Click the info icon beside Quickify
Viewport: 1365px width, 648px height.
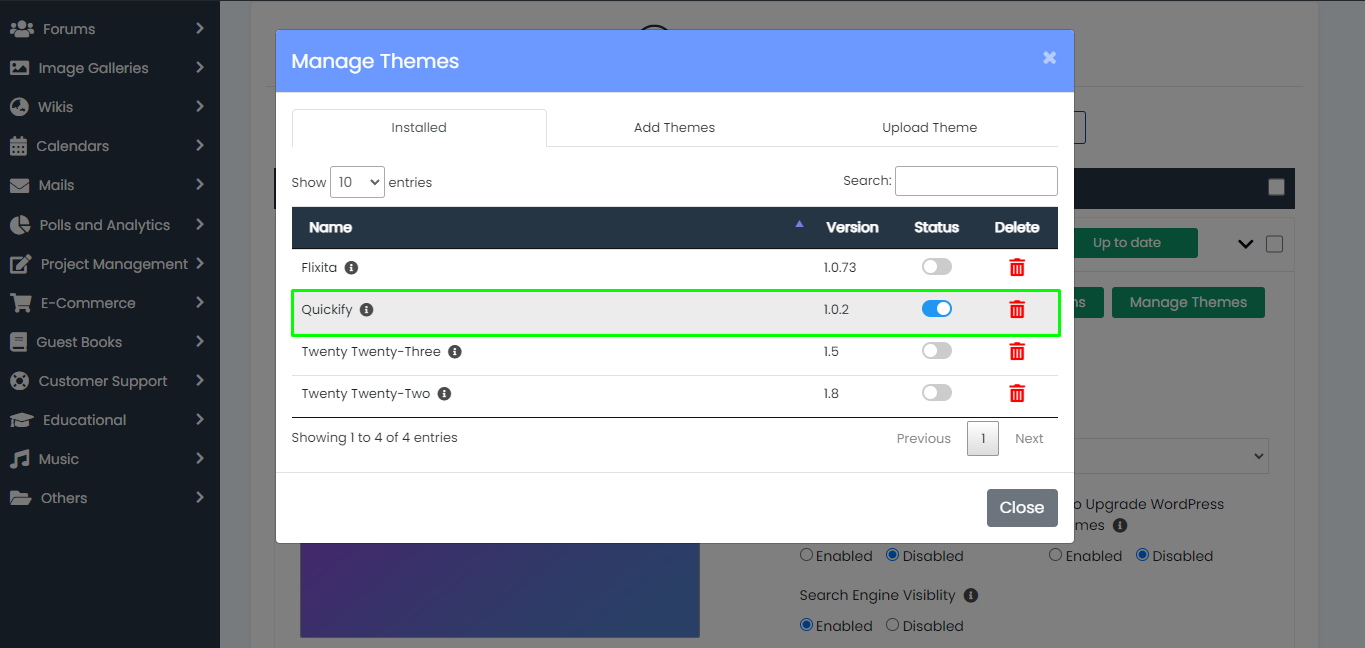point(367,310)
